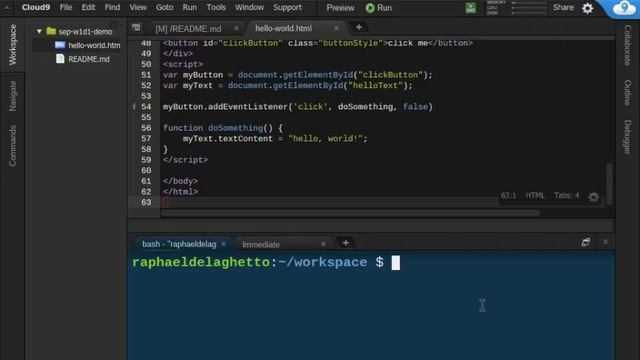
Task: Open README.md in file tree
Action: pos(89,59)
